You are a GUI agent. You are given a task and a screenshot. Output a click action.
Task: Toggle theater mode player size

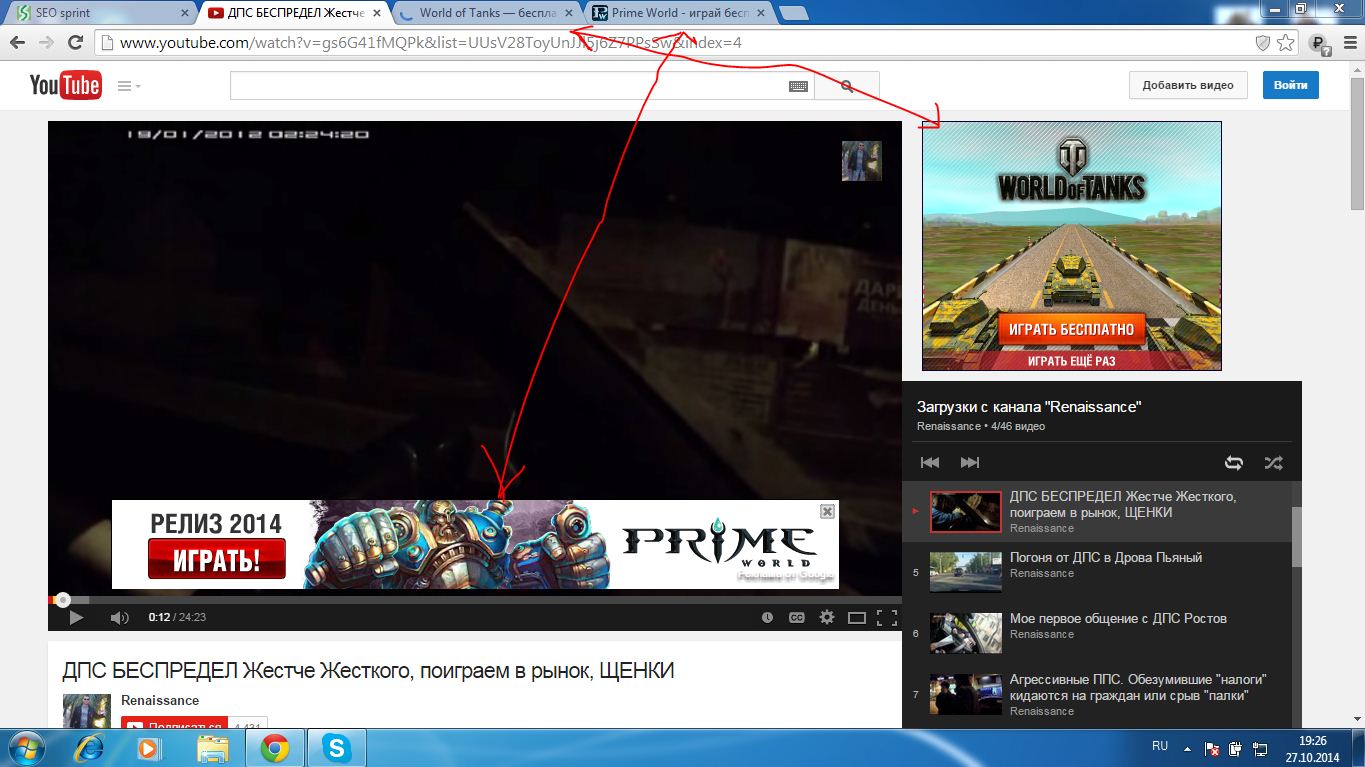pyautogui.click(x=857, y=617)
